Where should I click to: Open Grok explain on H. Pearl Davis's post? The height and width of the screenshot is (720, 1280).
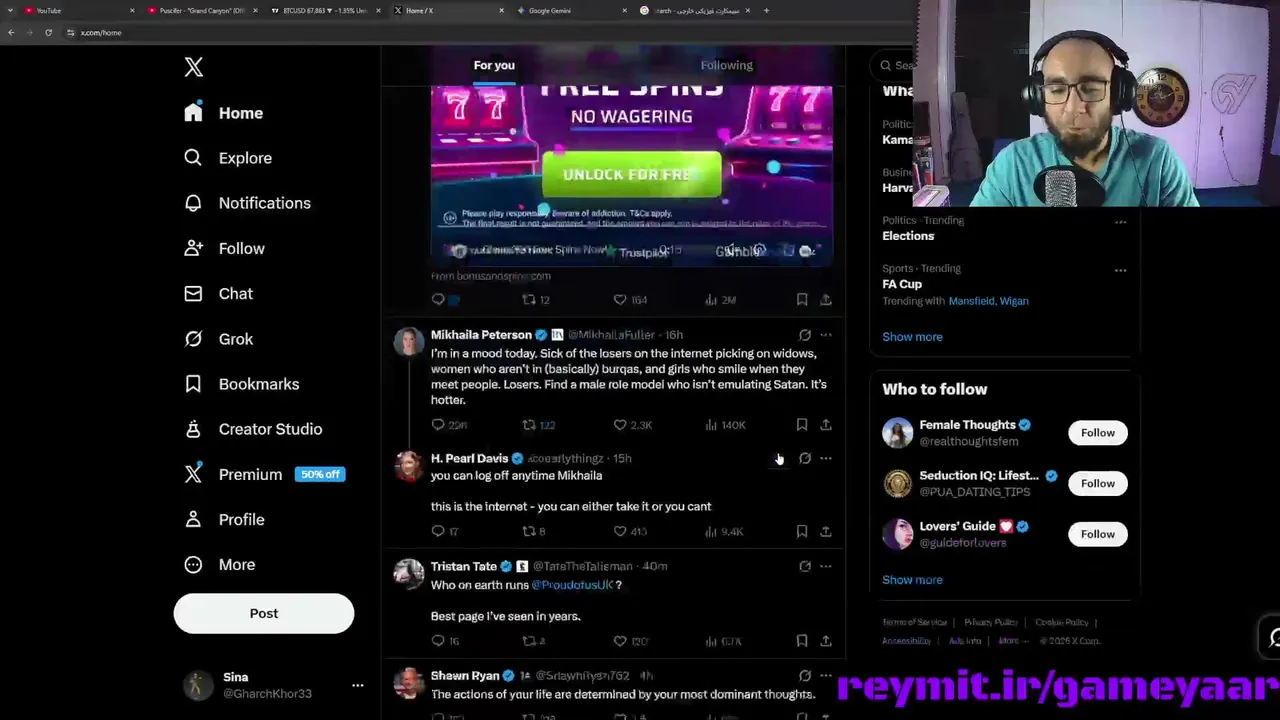click(x=805, y=458)
